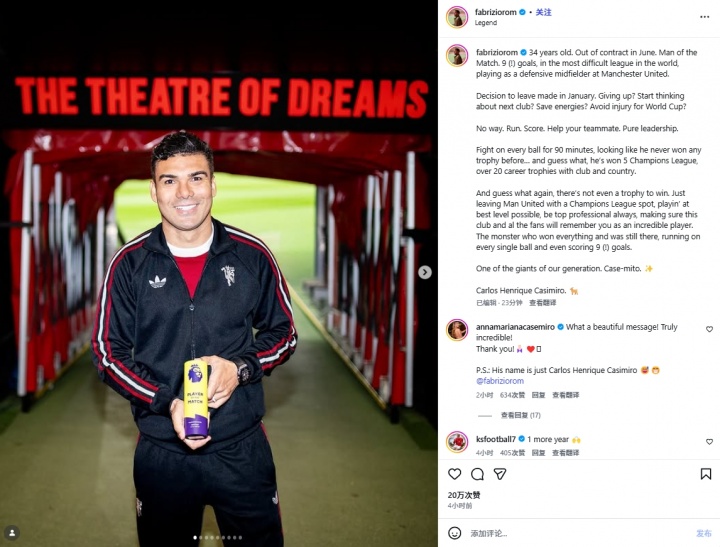720x547 pixels.
Task: Like ksfootball7's comment heart
Action: 709,442
